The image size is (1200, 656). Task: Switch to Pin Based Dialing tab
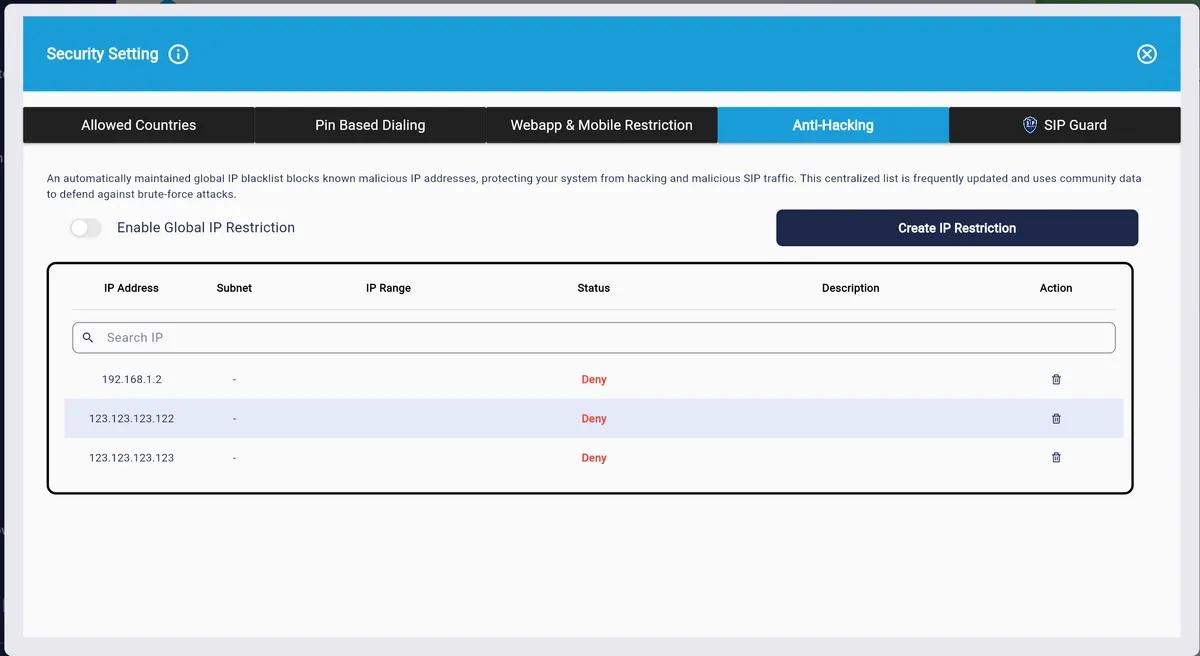click(x=370, y=125)
